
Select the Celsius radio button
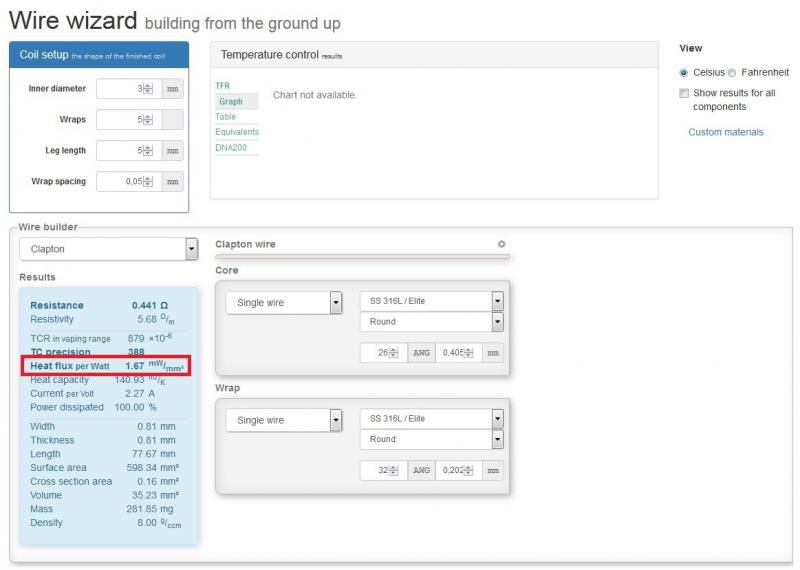(x=684, y=73)
